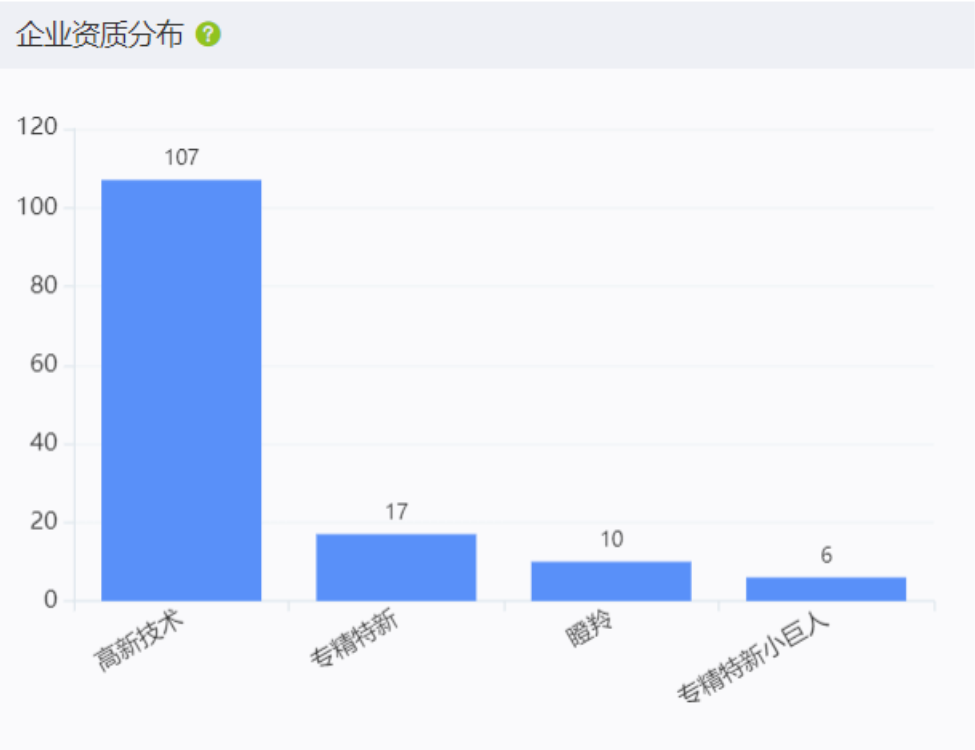Click the 高新技术 axis label
Viewport: 975px width, 750px height.
139,640
